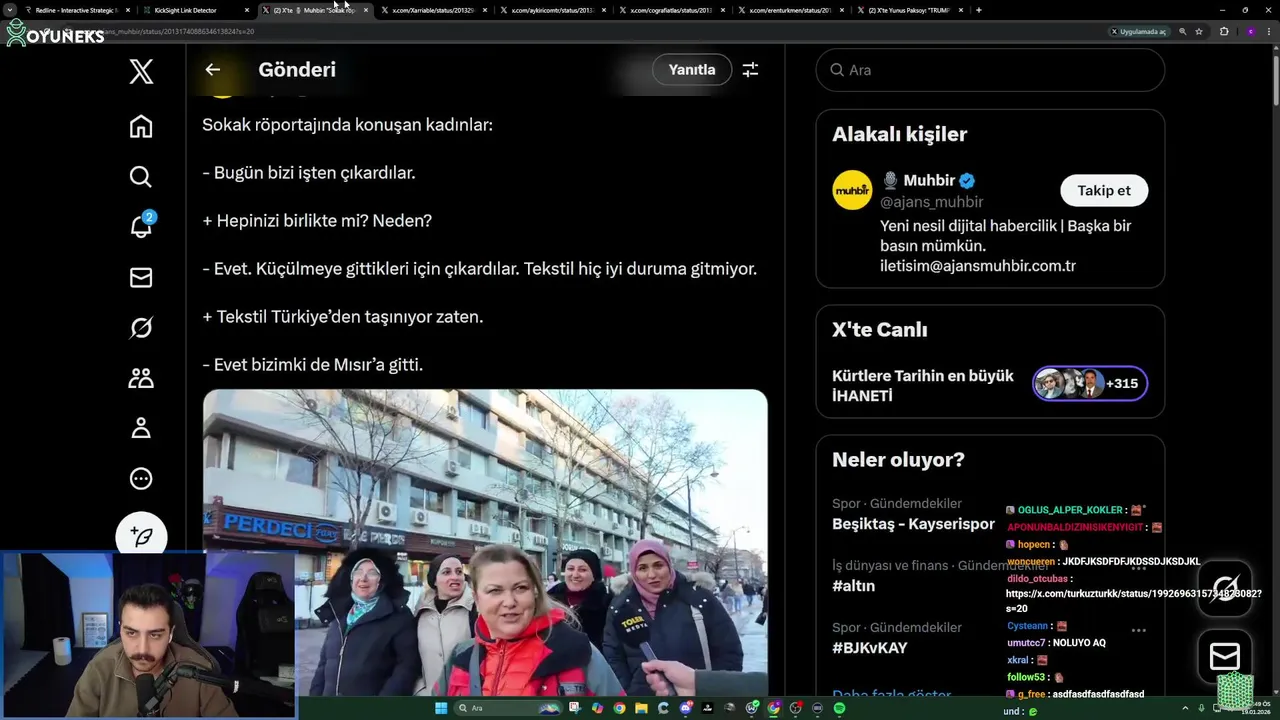This screenshot has height=720, width=1280.
Task: Open floating messages envelope button
Action: (1225, 656)
